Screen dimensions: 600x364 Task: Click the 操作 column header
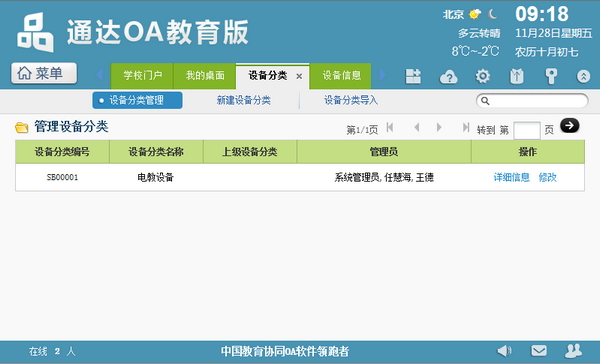pyautogui.click(x=528, y=152)
